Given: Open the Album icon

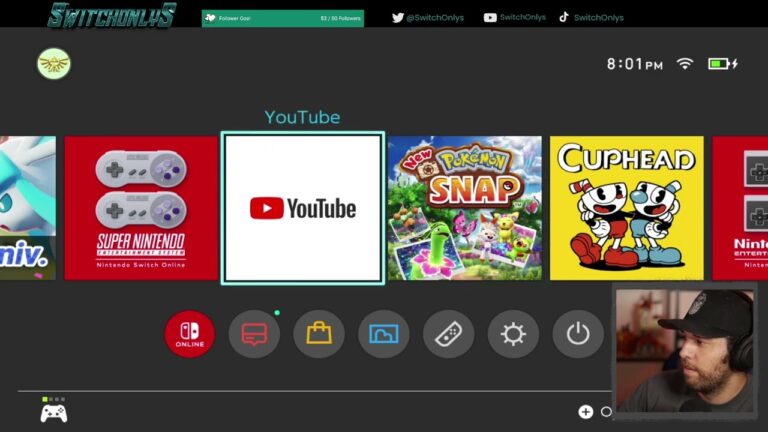Looking at the screenshot, I should click(x=384, y=334).
